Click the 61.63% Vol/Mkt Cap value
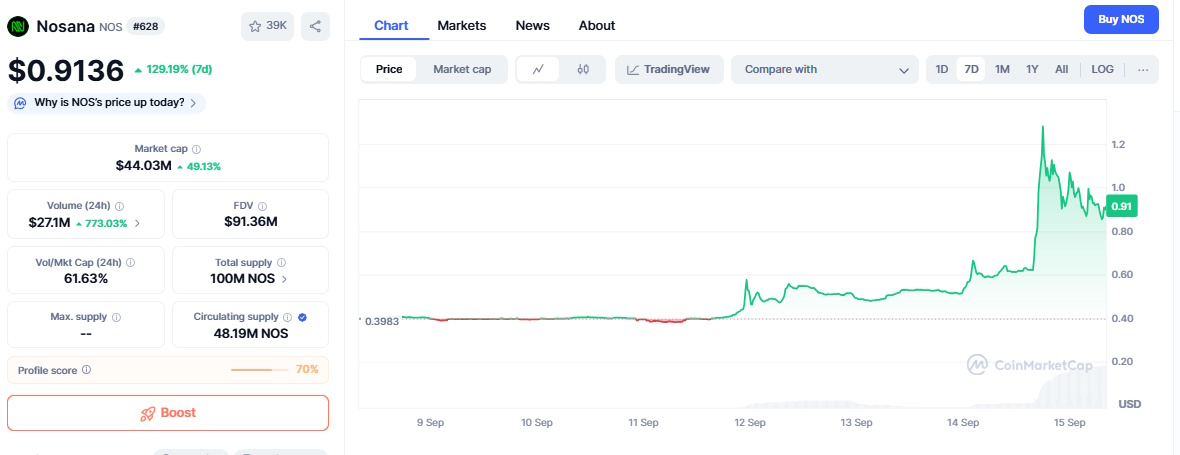This screenshot has height=455, width=1180. click(x=86, y=279)
